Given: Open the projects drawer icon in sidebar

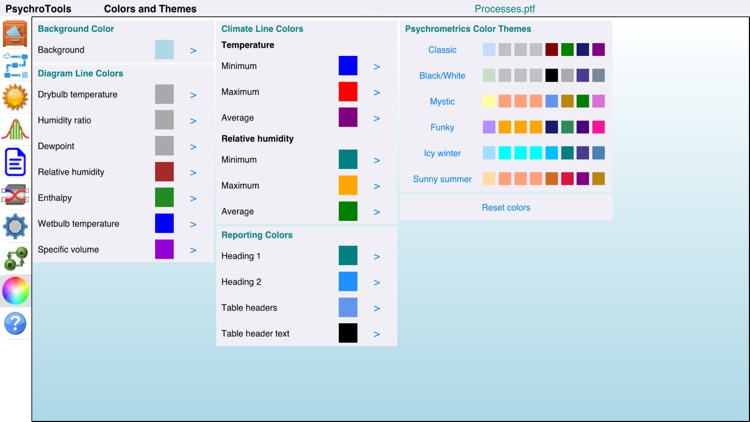Looking at the screenshot, I should pos(15,34).
